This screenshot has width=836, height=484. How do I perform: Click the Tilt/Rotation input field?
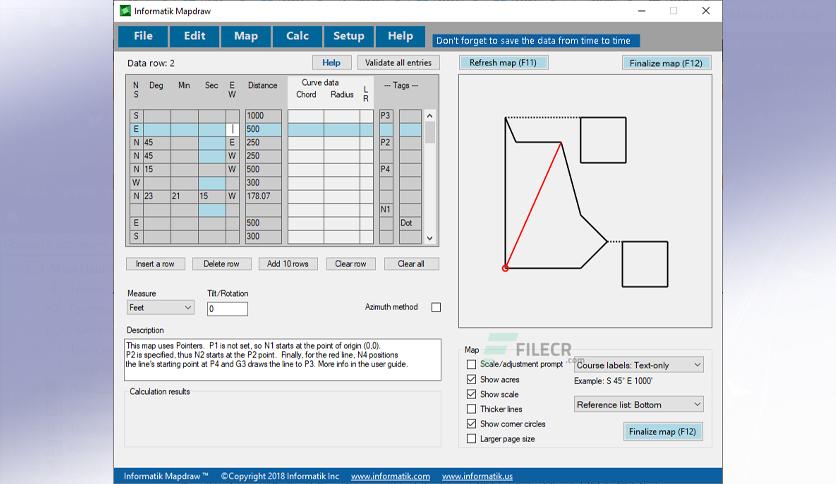click(x=227, y=309)
